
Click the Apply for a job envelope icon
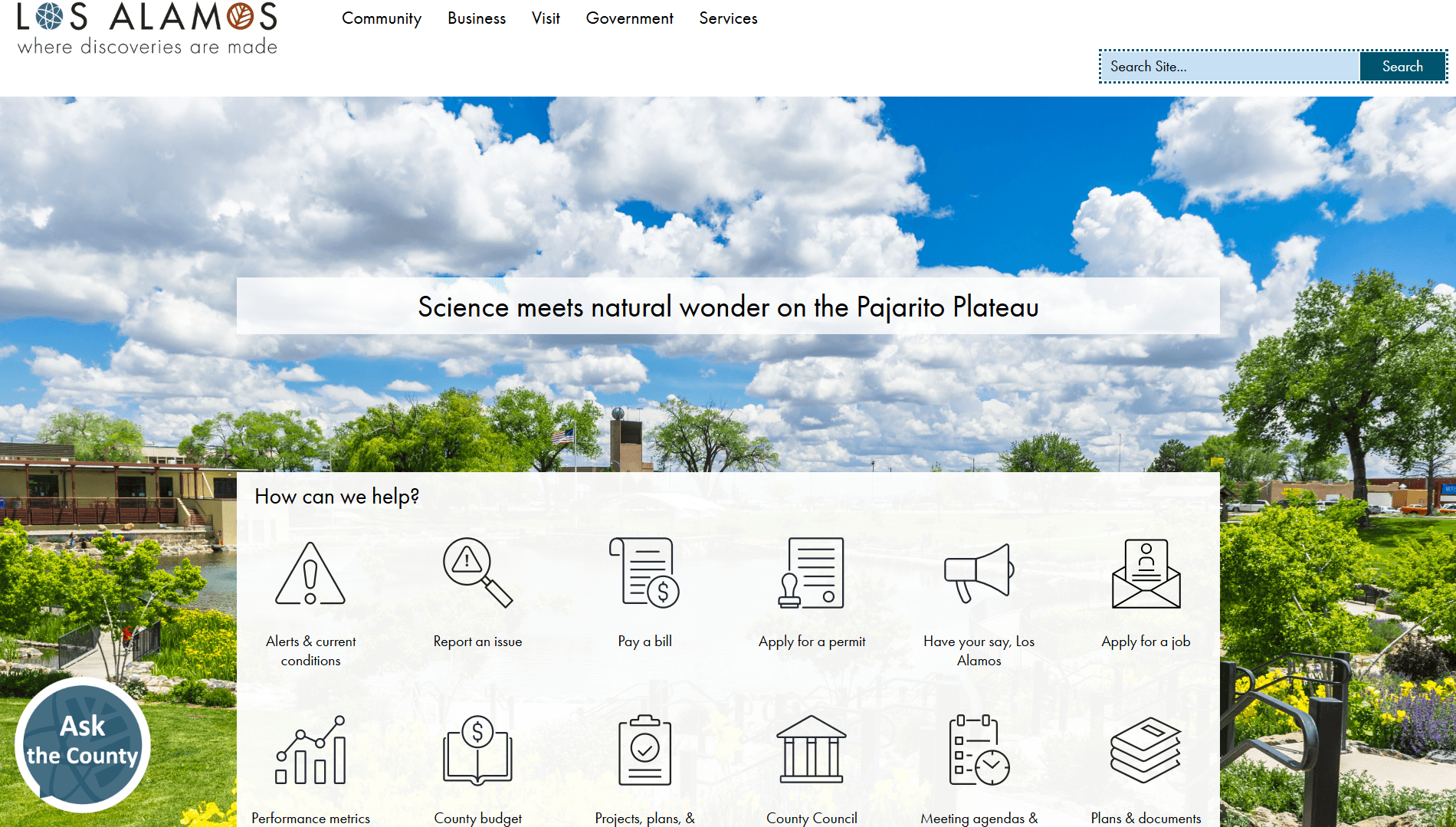1146,573
